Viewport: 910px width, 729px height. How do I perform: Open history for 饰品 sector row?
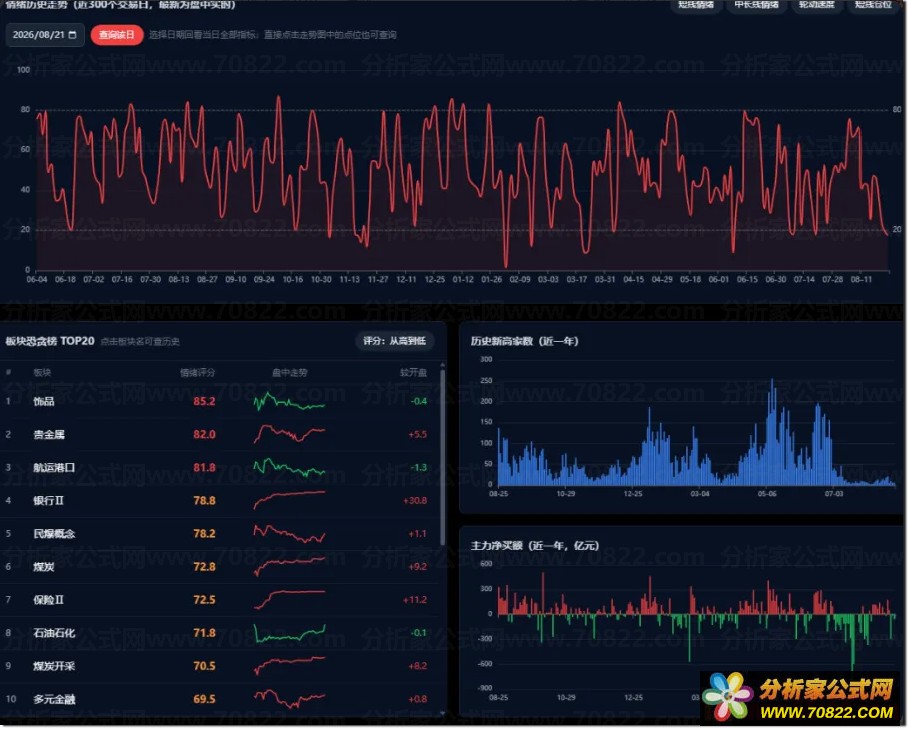click(x=221, y=402)
